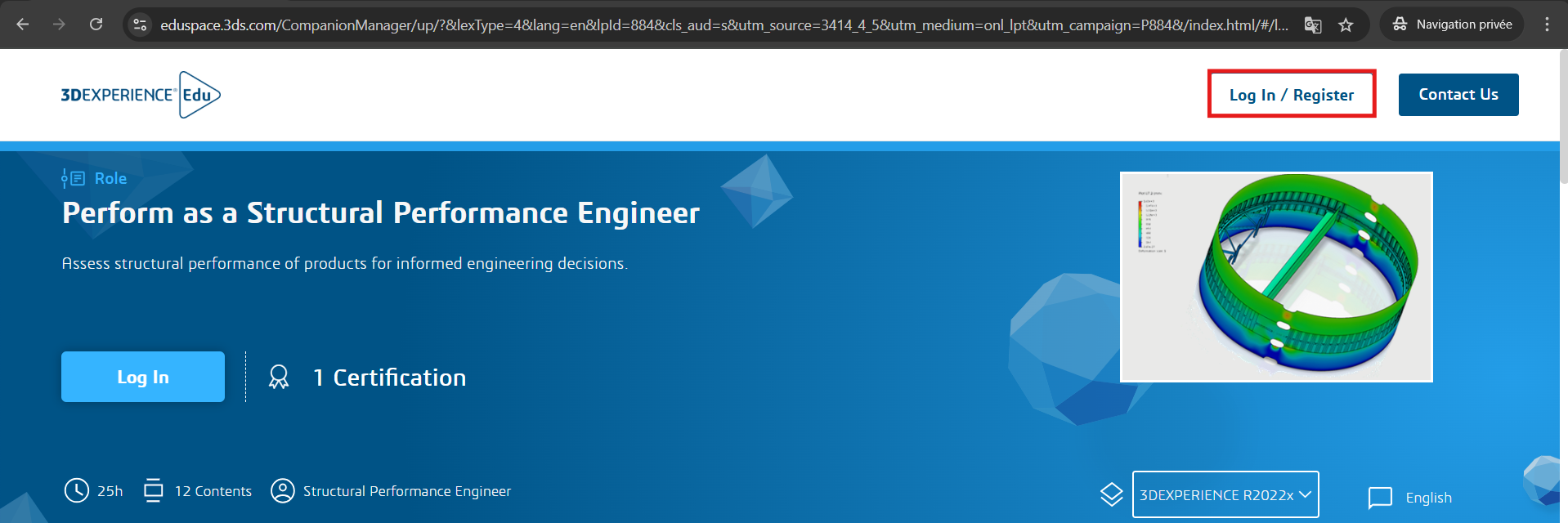Open the Log In / Register link
The width and height of the screenshot is (1568, 523).
(1292, 95)
